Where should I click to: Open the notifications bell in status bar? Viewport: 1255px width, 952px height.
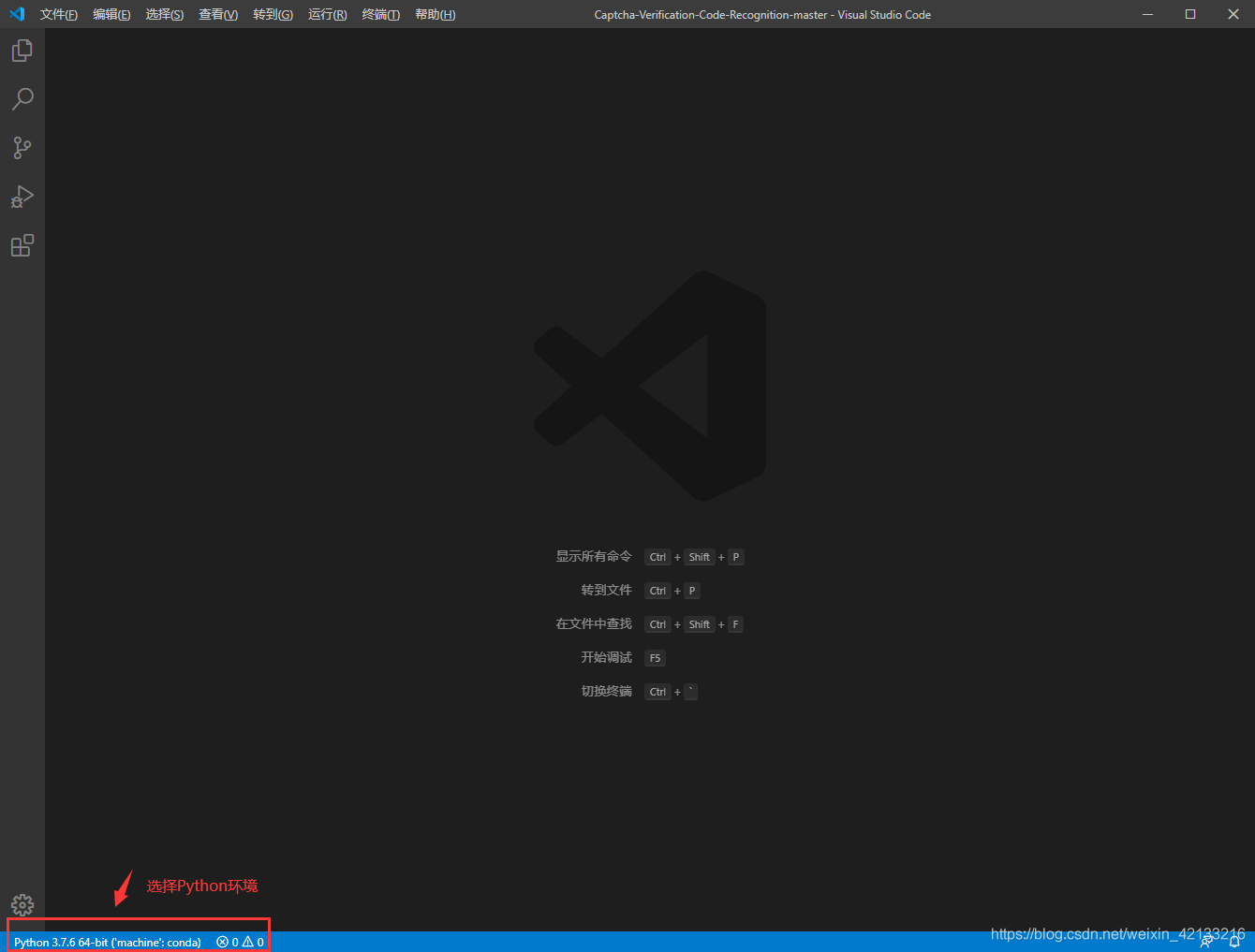(x=1234, y=942)
